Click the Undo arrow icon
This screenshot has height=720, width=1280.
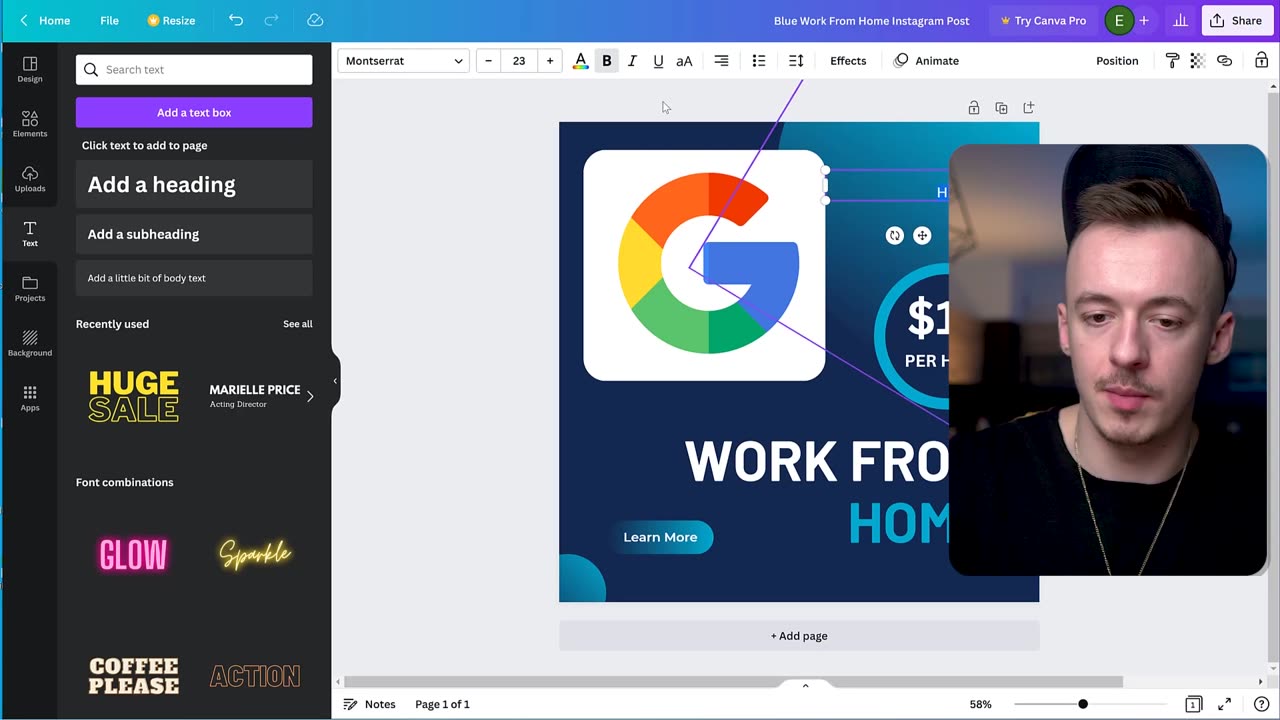point(235,20)
